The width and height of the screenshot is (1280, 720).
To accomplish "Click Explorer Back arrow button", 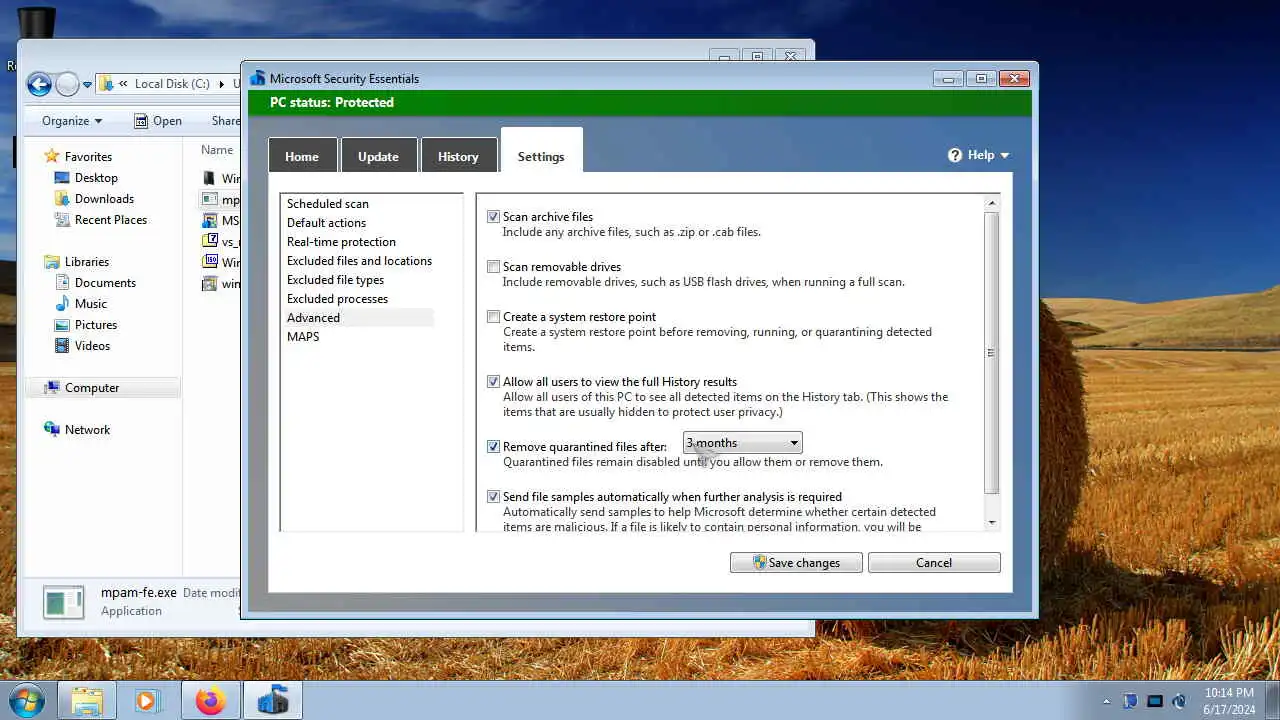I will [x=39, y=84].
